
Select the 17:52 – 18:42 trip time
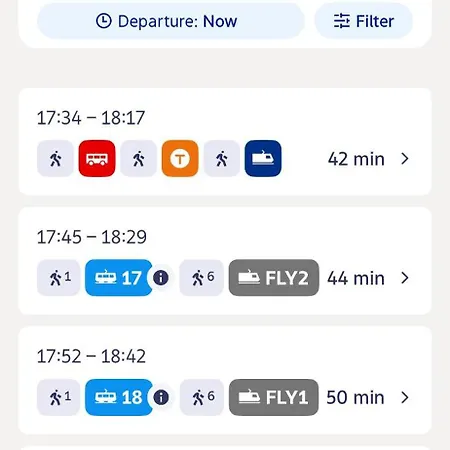(x=91, y=356)
